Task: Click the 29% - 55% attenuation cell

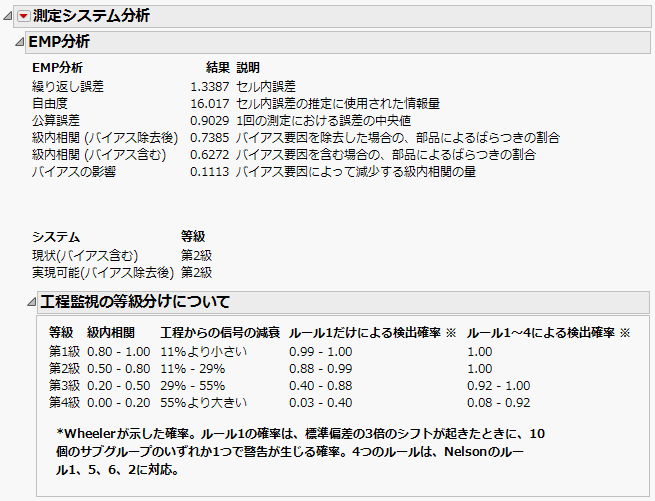Action: tap(193, 386)
